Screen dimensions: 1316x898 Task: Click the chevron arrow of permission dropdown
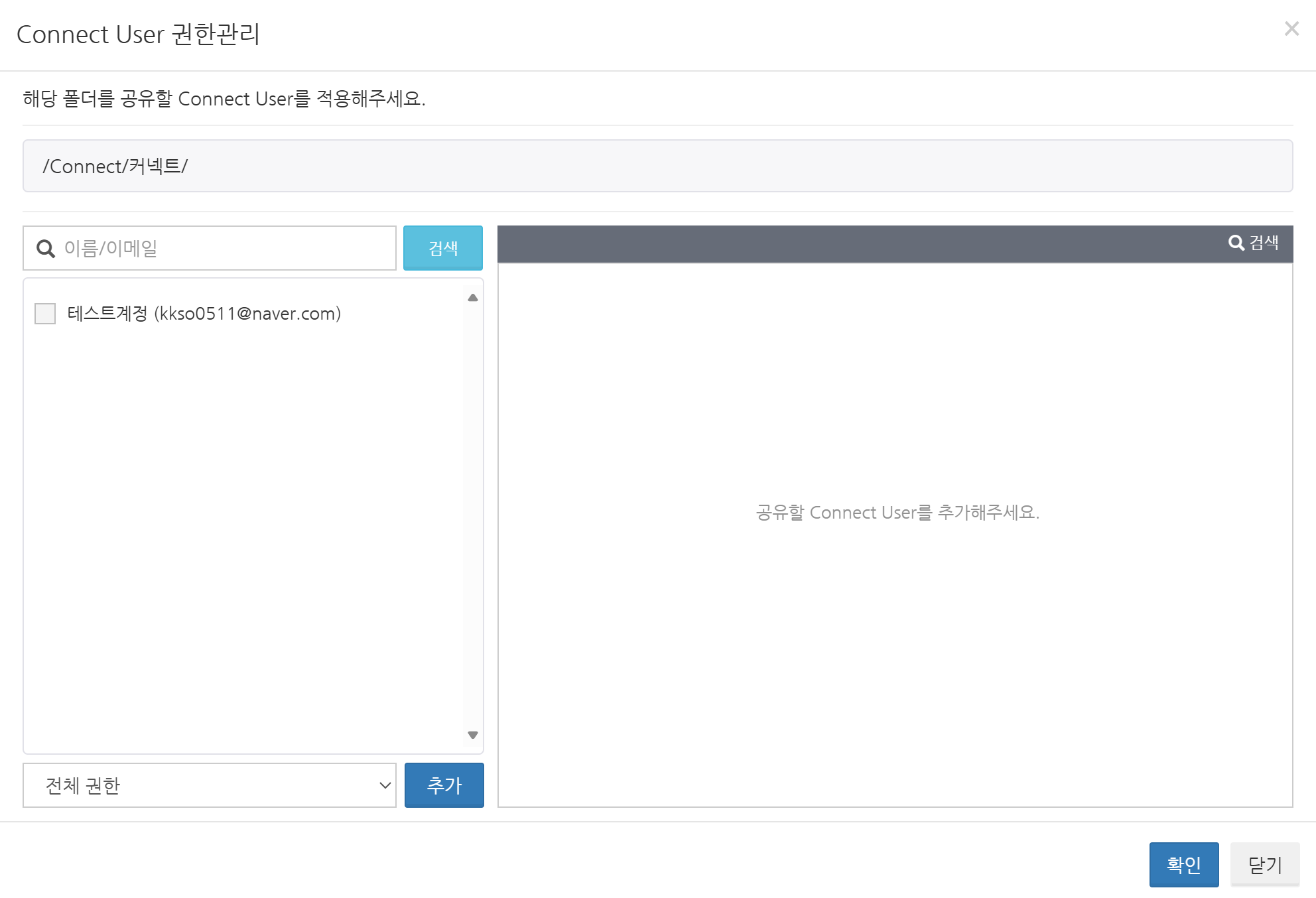click(x=385, y=785)
